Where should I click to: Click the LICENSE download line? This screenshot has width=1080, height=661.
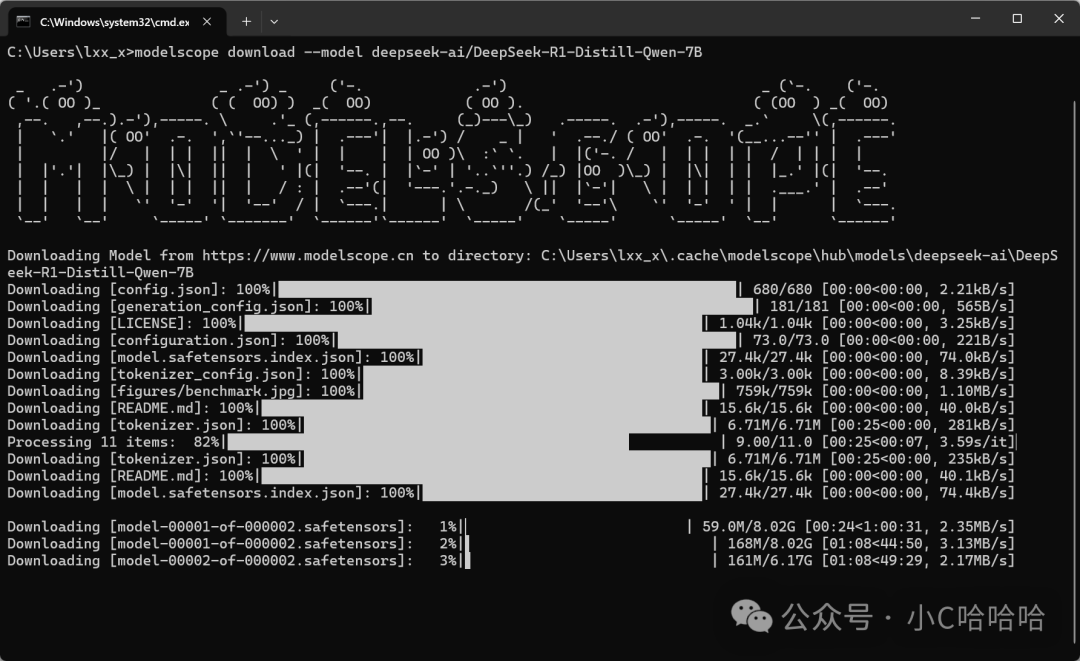pos(510,323)
